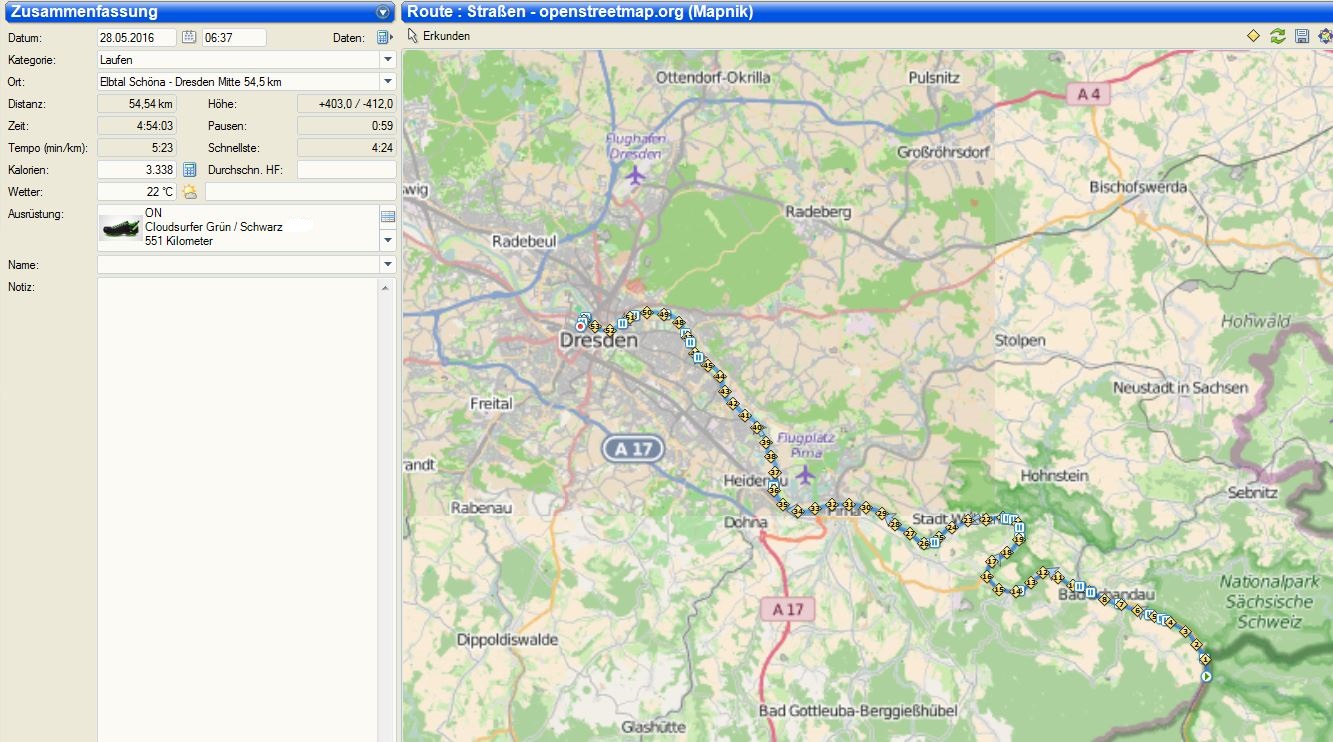Click the yellow diamond marker toolbar icon

(x=1253, y=36)
